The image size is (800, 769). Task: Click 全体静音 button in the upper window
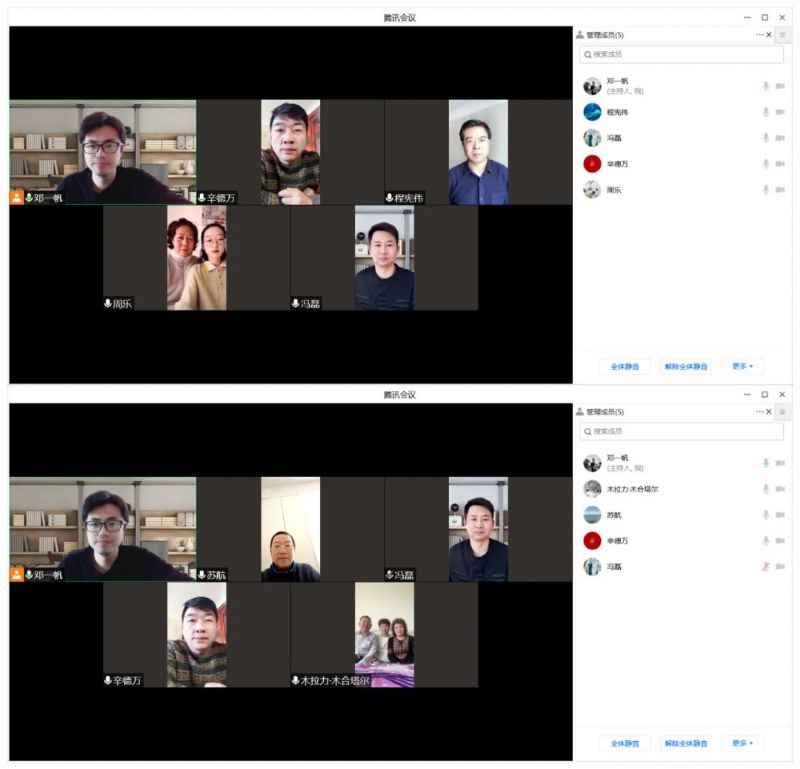click(625, 366)
